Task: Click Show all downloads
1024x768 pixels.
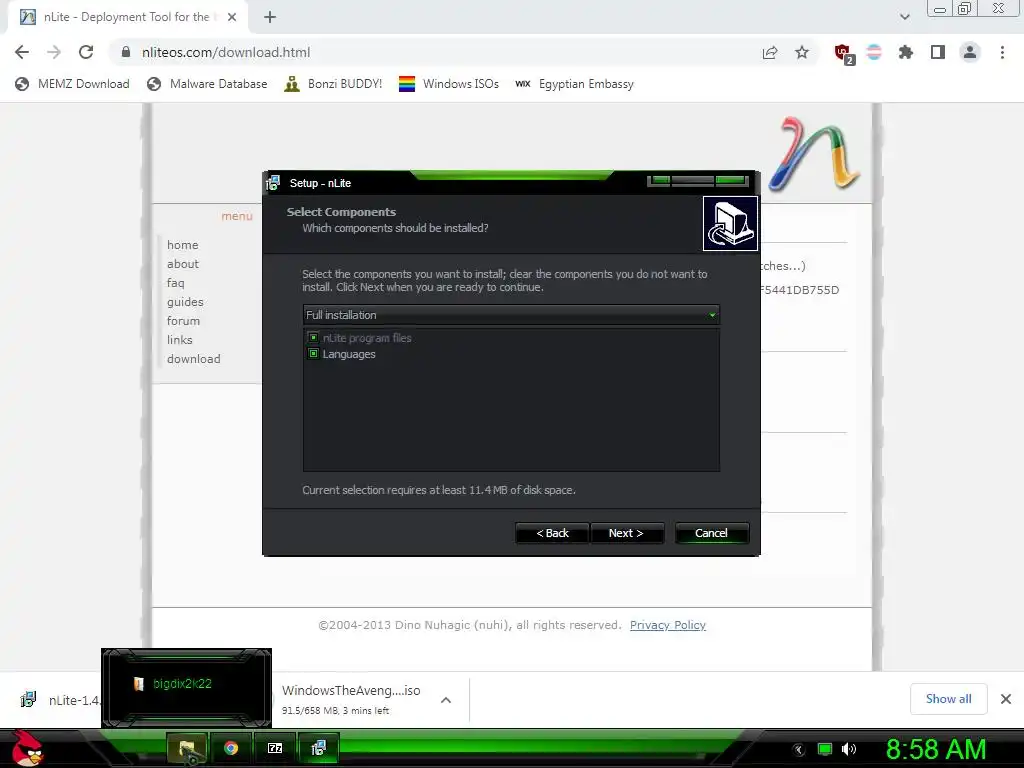Action: coord(948,699)
